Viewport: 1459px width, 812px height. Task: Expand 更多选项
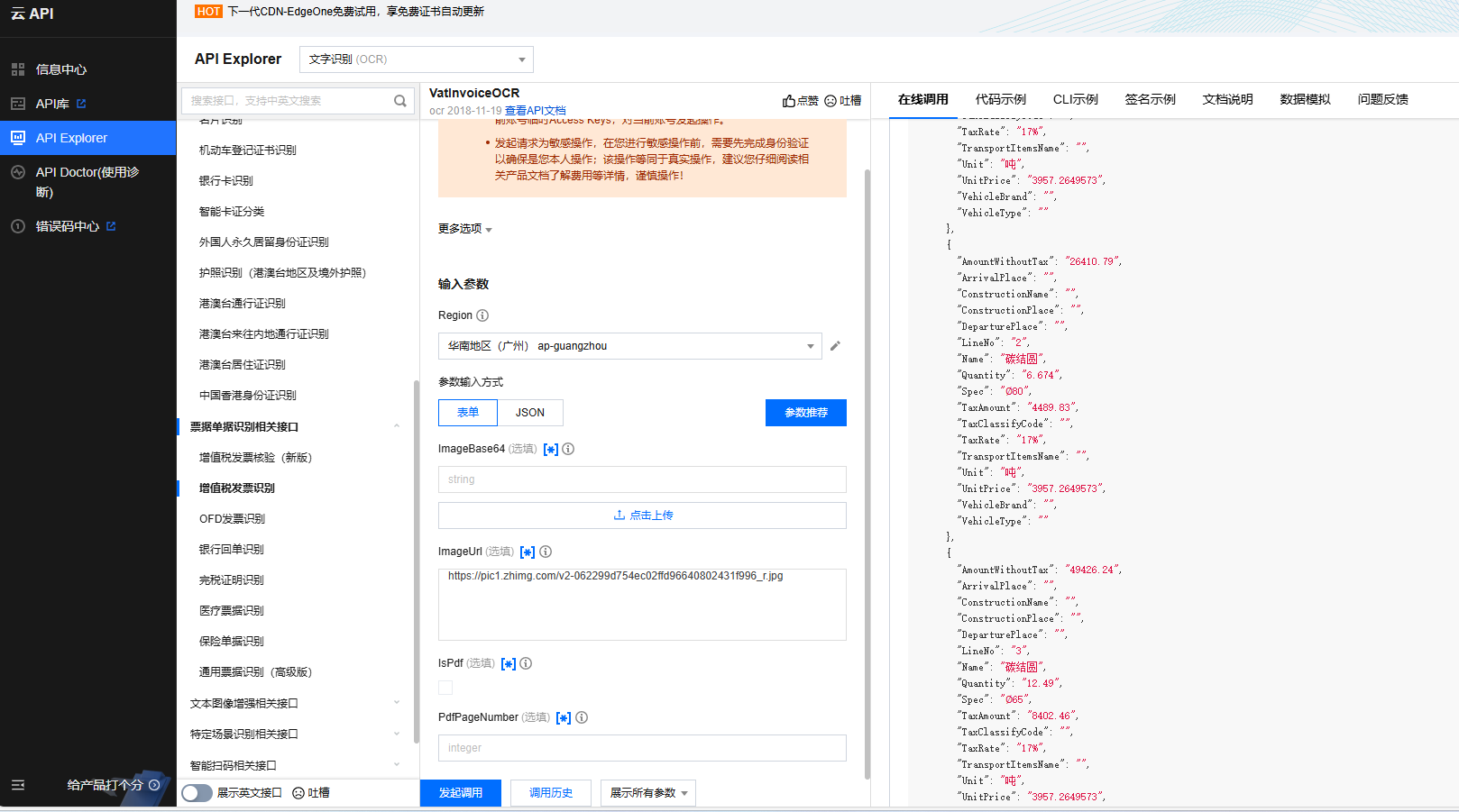(465, 229)
